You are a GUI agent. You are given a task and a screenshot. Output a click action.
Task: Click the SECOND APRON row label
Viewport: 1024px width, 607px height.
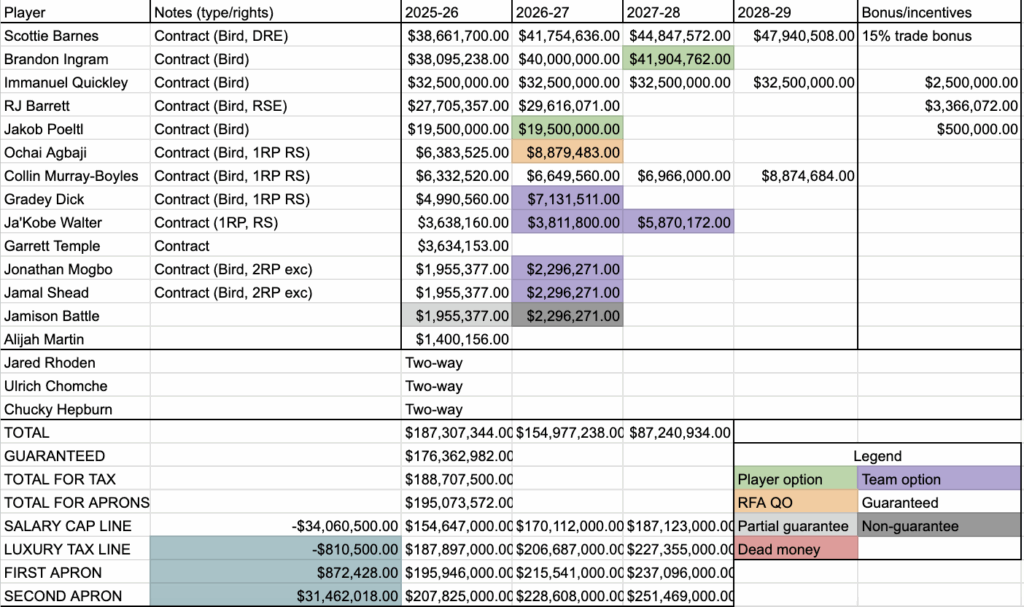click(75, 596)
